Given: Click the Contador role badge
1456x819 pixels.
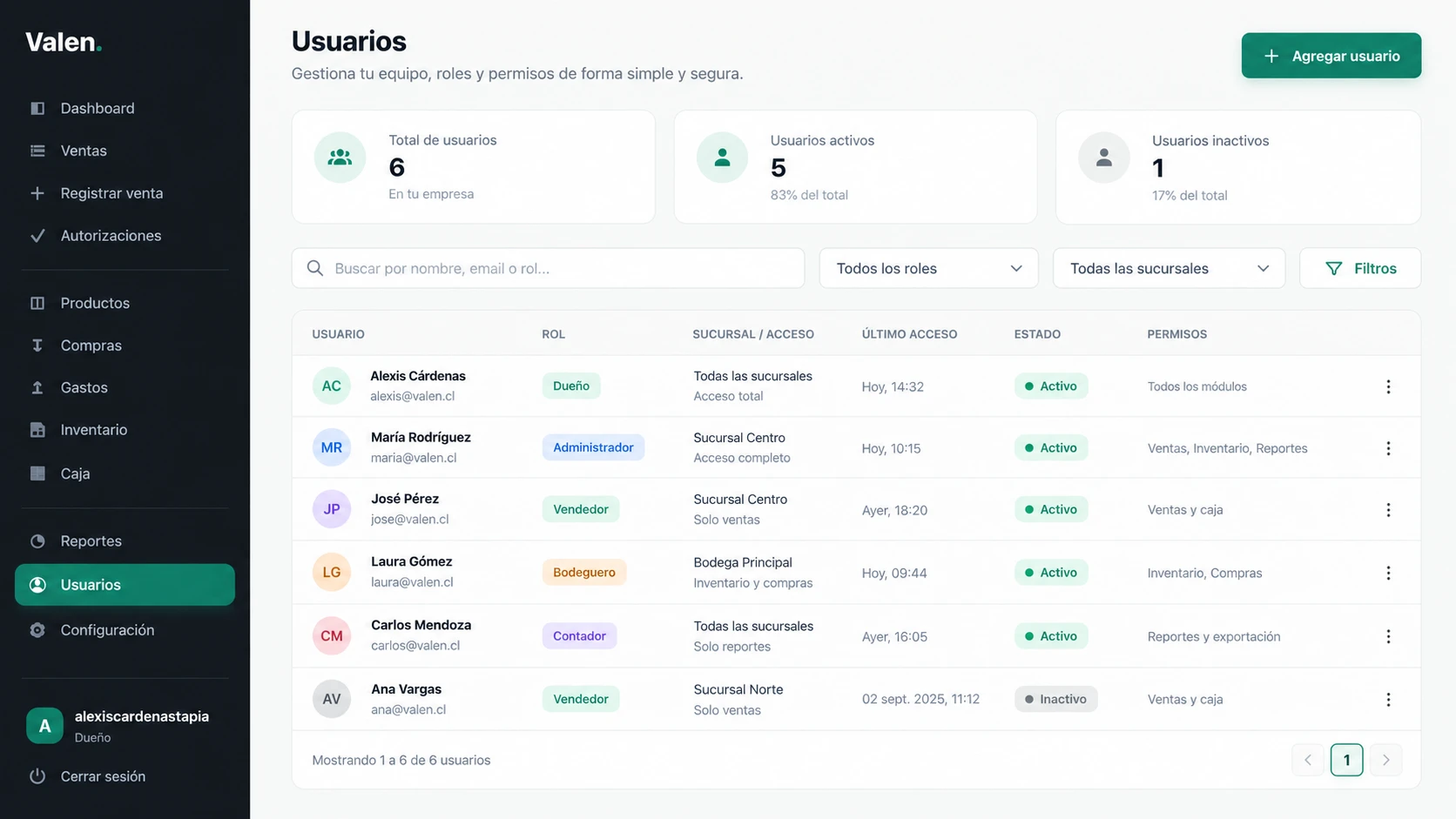Looking at the screenshot, I should (x=579, y=635).
